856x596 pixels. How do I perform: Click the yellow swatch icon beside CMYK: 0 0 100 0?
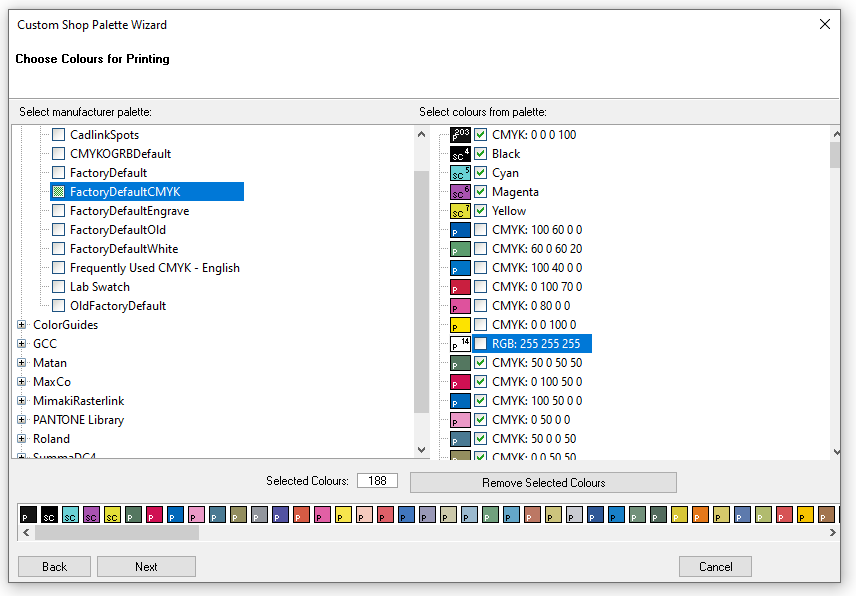(460, 325)
